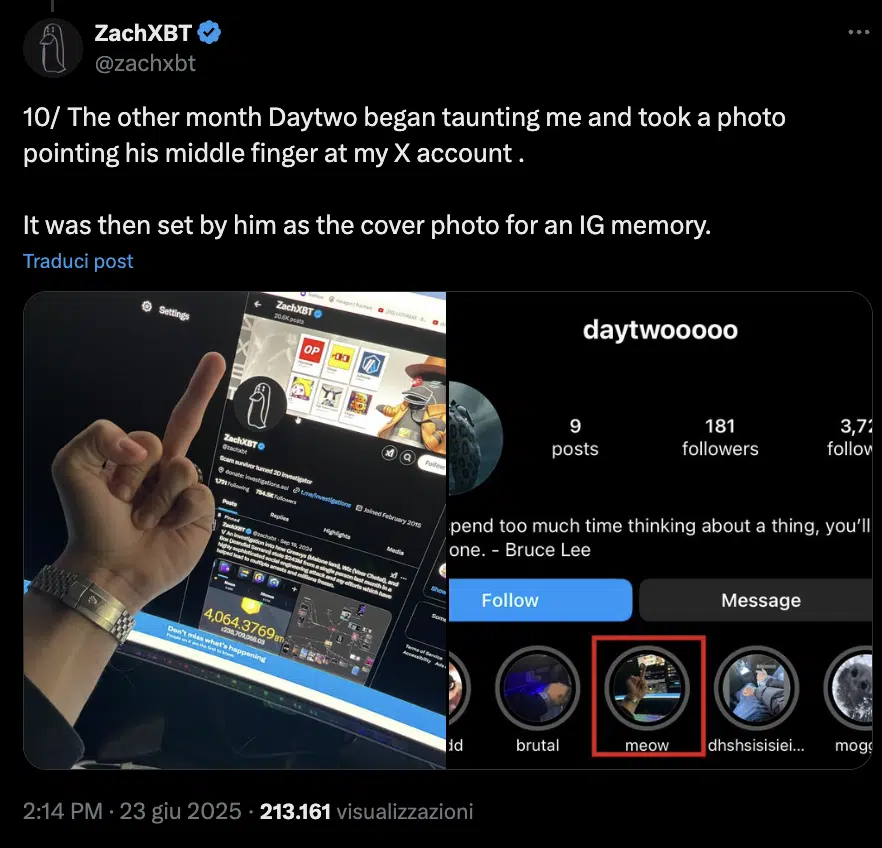Open the middle finger photo on the left

[x=235, y=530]
